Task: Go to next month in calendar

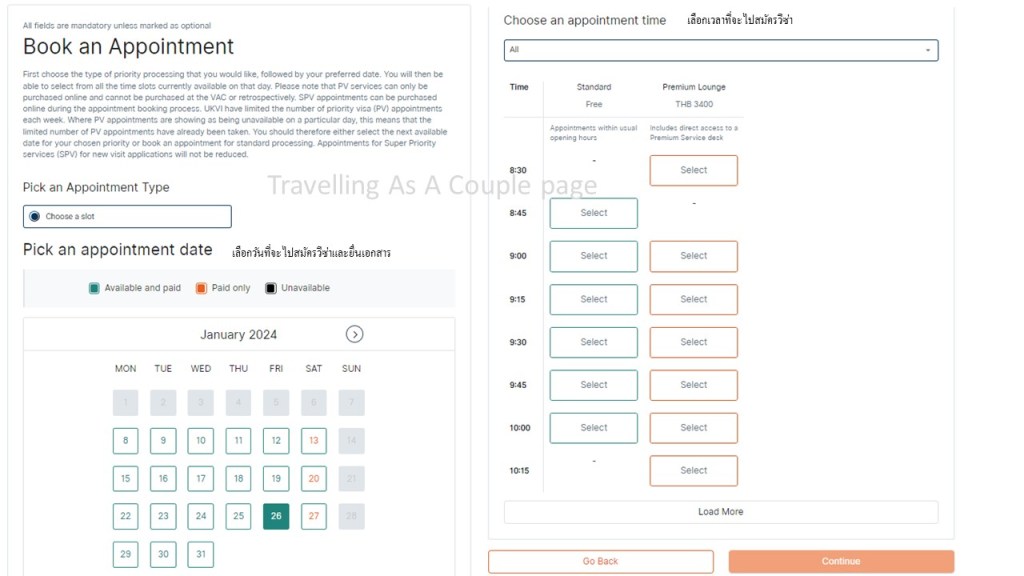Action: pos(354,334)
